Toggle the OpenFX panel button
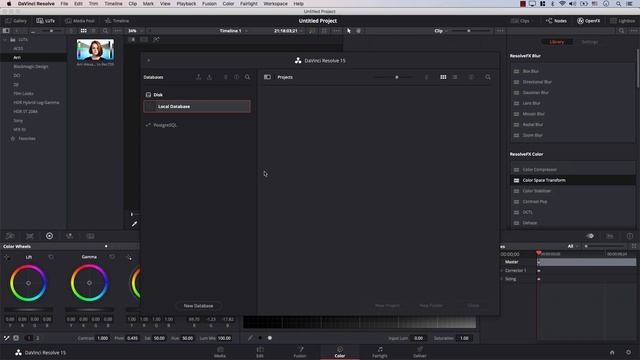640x360 pixels. 589,21
